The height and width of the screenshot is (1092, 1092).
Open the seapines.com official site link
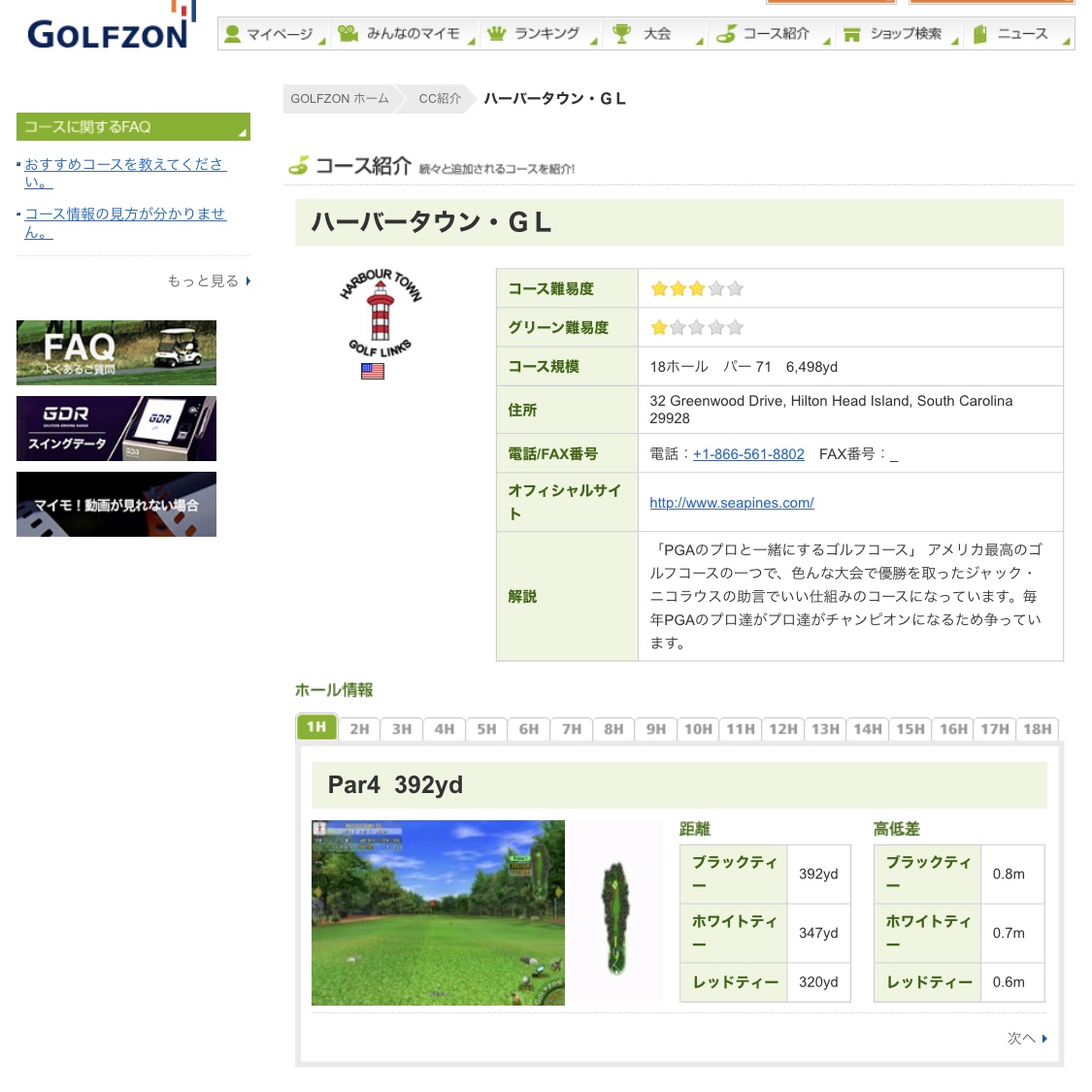731,502
